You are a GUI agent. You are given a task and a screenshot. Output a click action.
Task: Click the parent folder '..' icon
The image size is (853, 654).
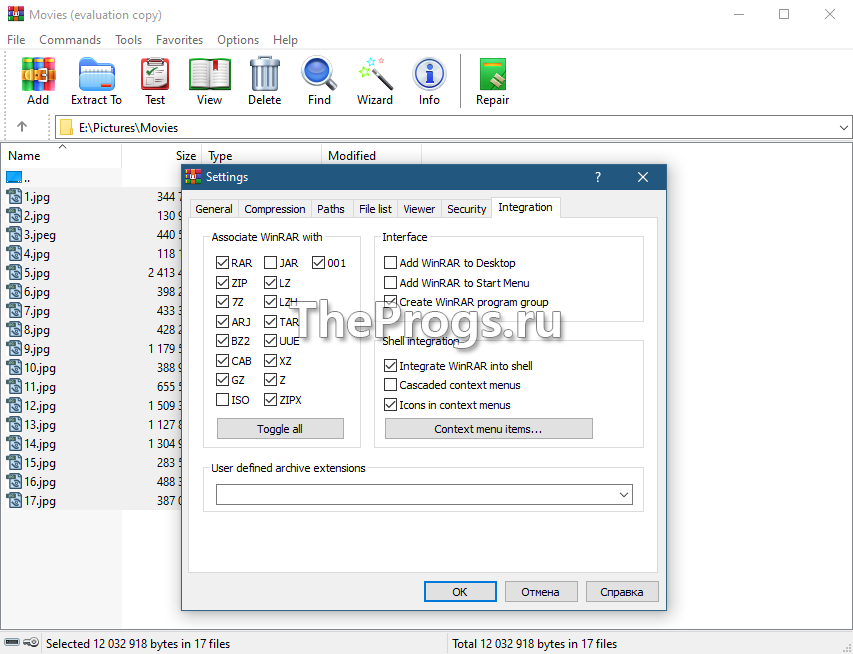[14, 177]
